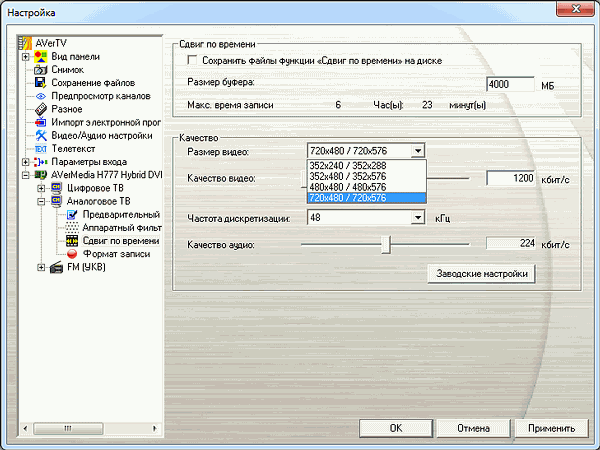Click the Качество видео slider track
Screen dimensions: 600x450
(x=448, y=178)
